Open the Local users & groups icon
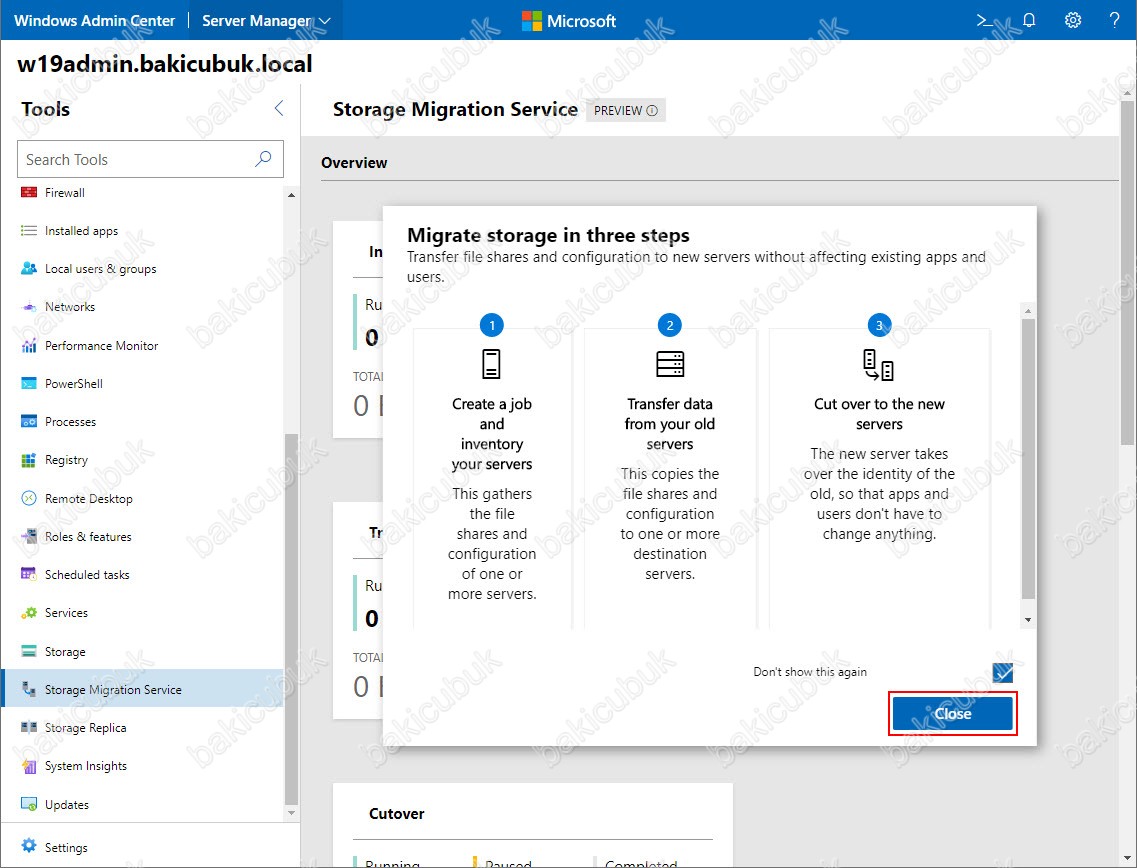 pyautogui.click(x=29, y=268)
